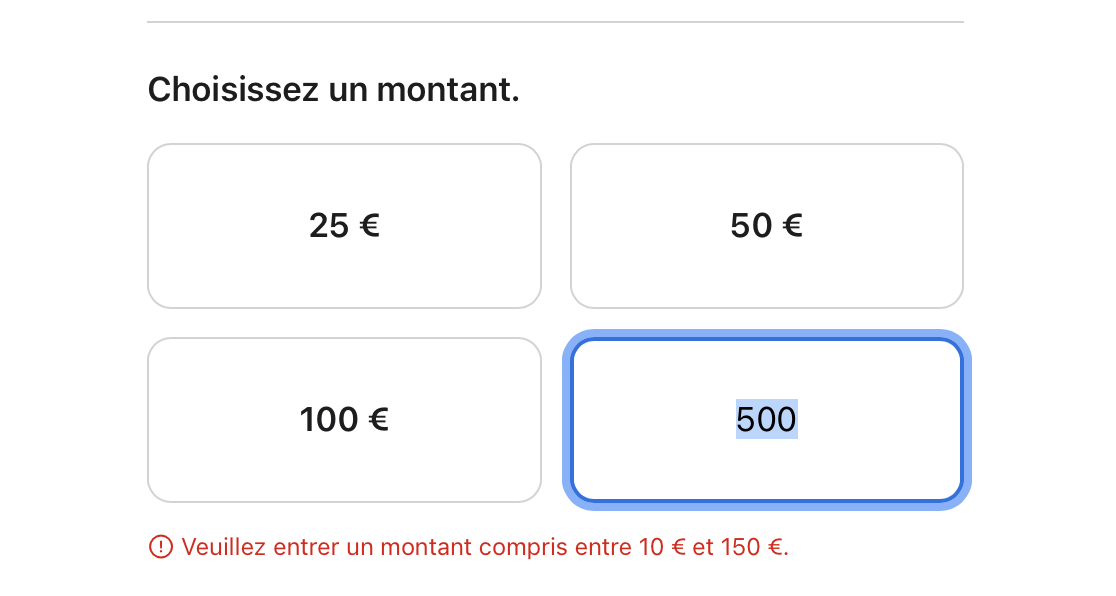The image size is (1116, 596).
Task: Click the word "Veuillez" in the red error text
Action: (223, 548)
